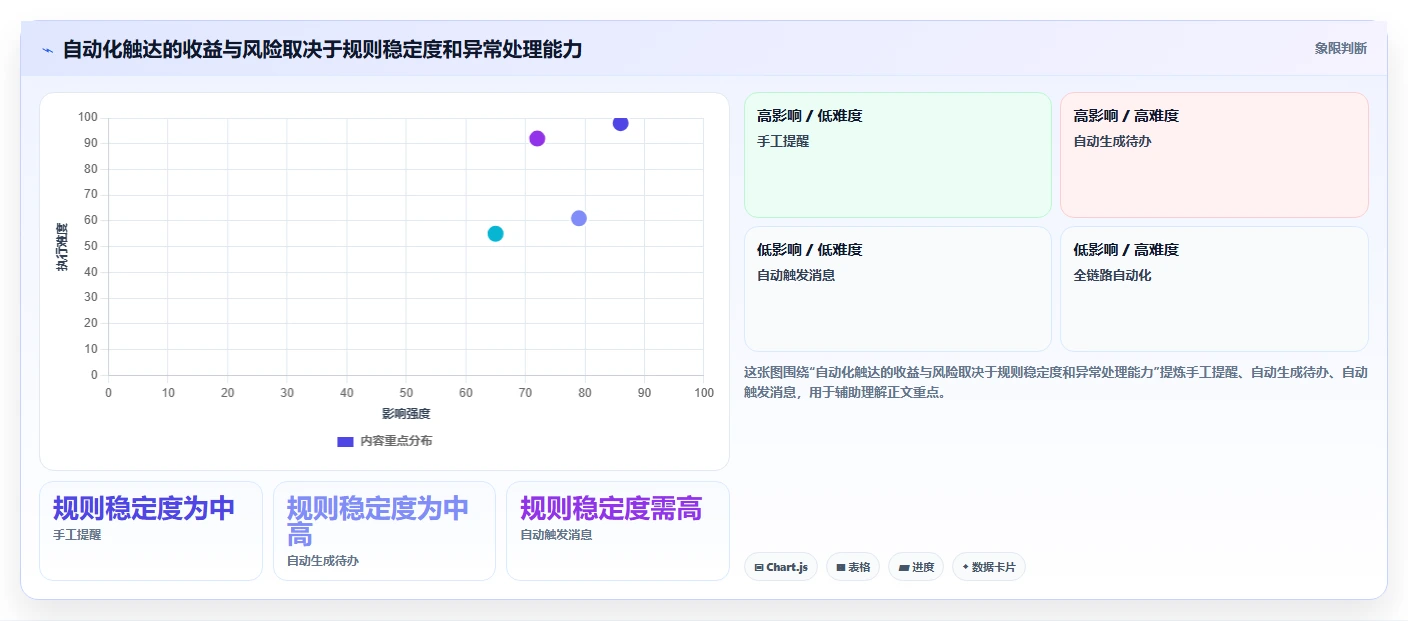Screen dimensions: 1408x621
Task: Click the lightning icon beside the title
Action: pyautogui.click(x=47, y=50)
